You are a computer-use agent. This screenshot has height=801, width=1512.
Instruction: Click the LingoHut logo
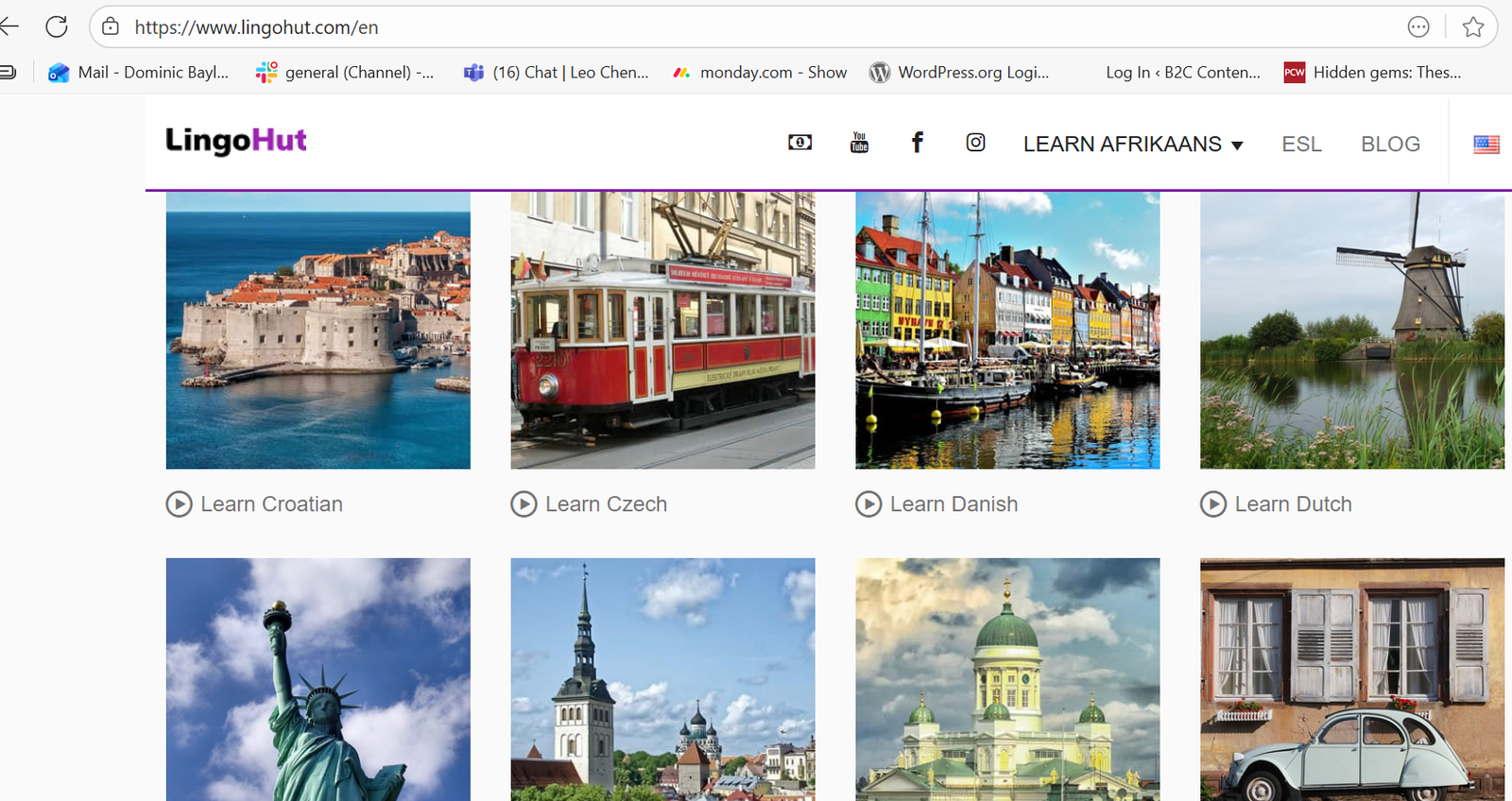pos(236,141)
